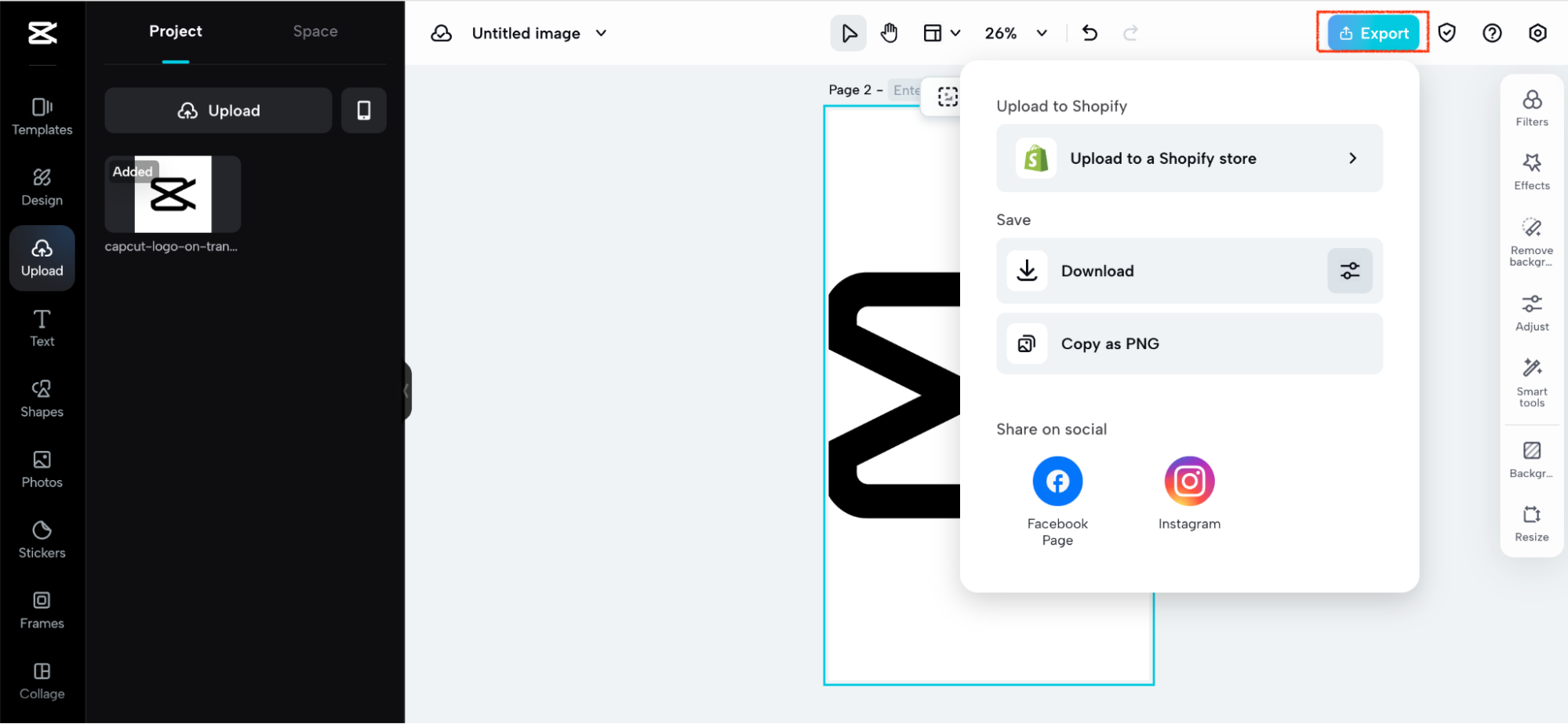Open the Photos panel

pyautogui.click(x=42, y=469)
